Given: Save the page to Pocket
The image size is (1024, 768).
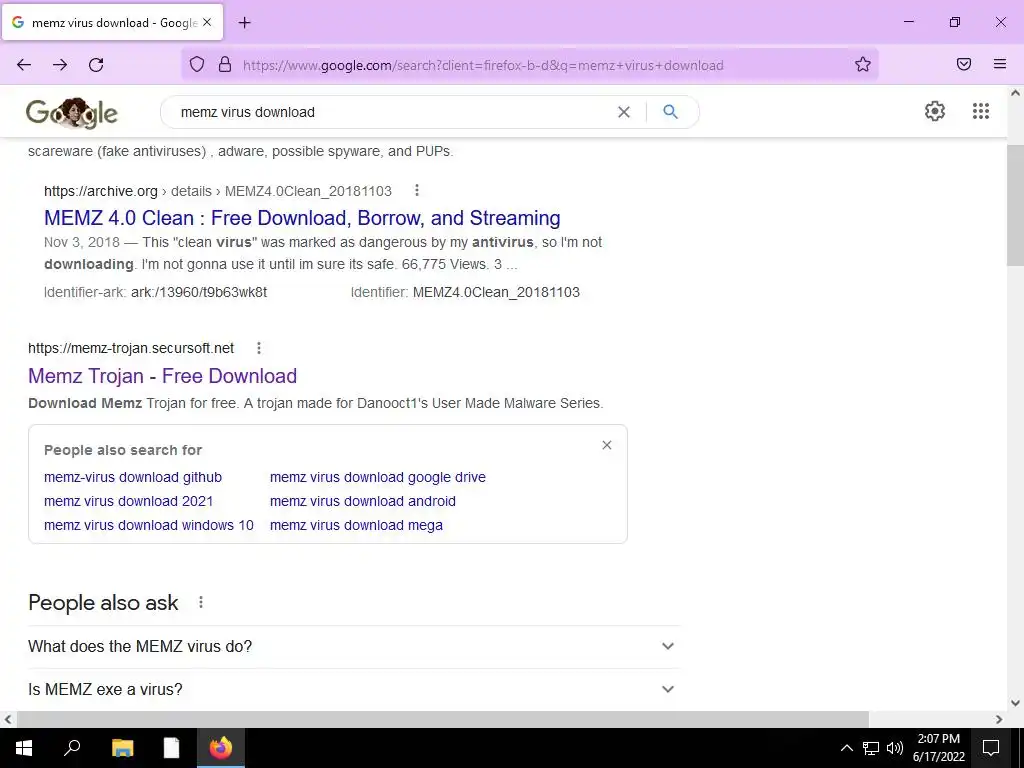Looking at the screenshot, I should [x=964, y=64].
